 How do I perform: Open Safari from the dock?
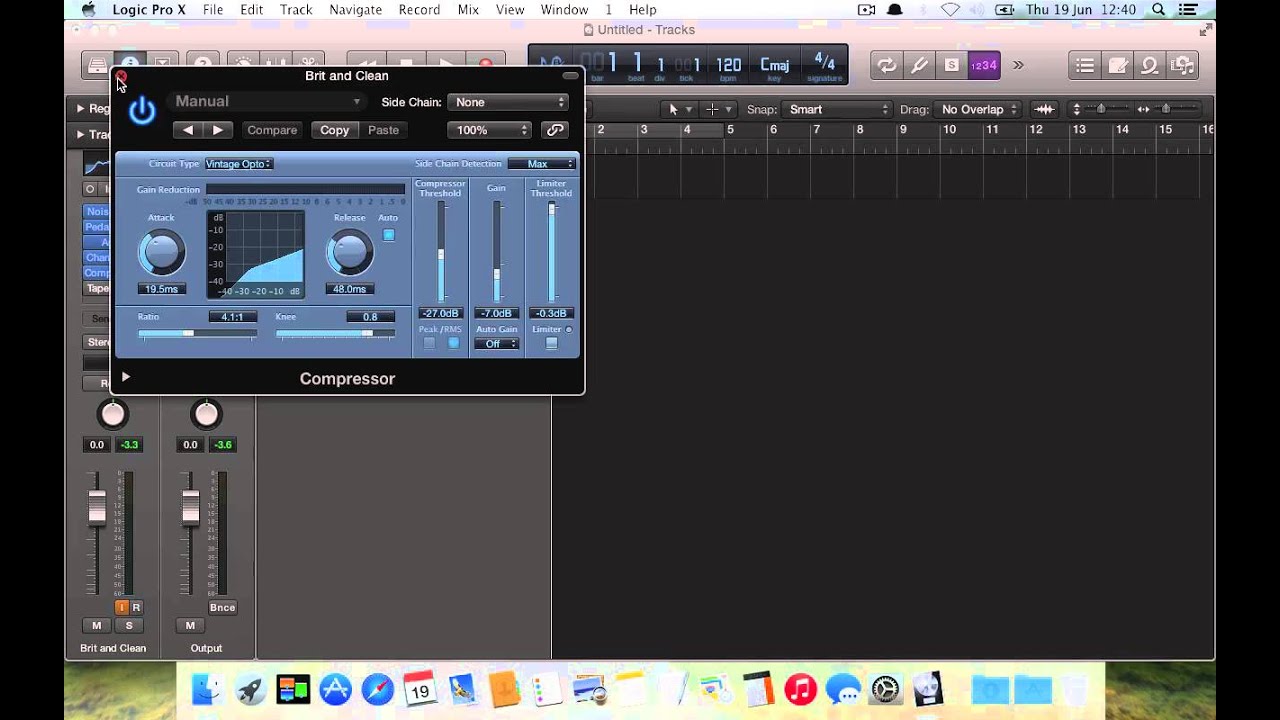coord(378,688)
